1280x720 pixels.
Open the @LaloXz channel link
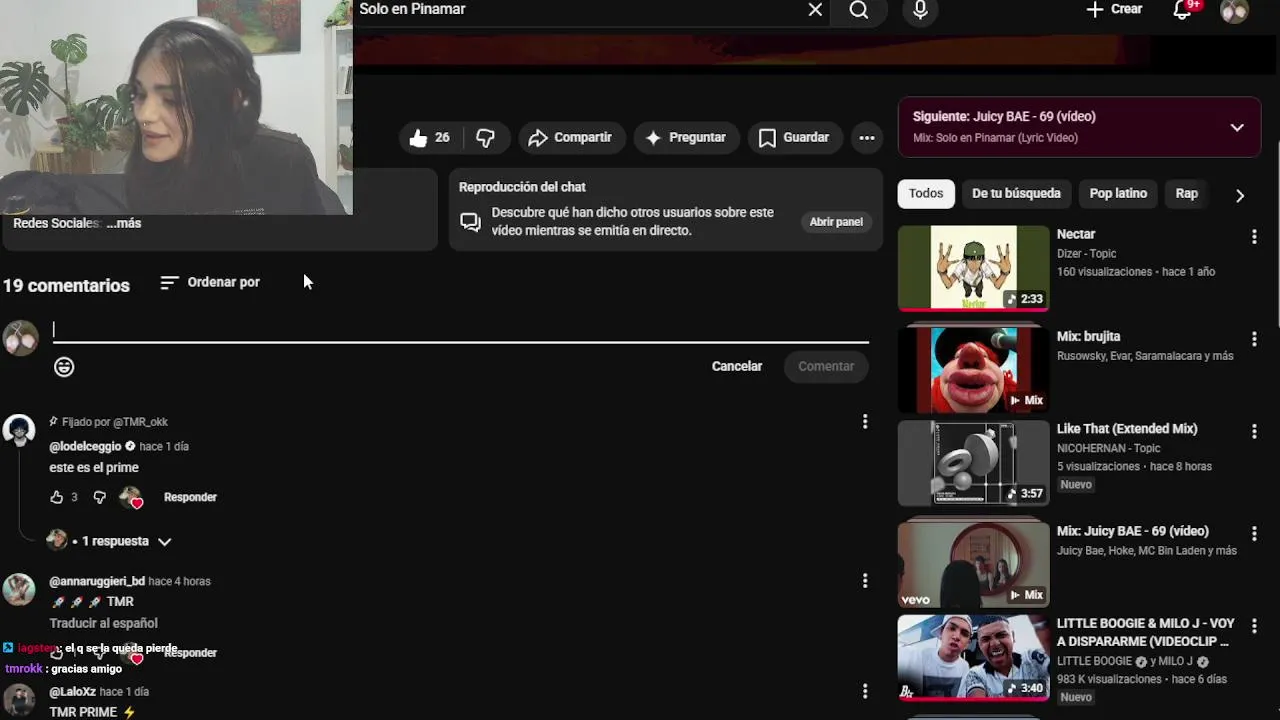72,692
